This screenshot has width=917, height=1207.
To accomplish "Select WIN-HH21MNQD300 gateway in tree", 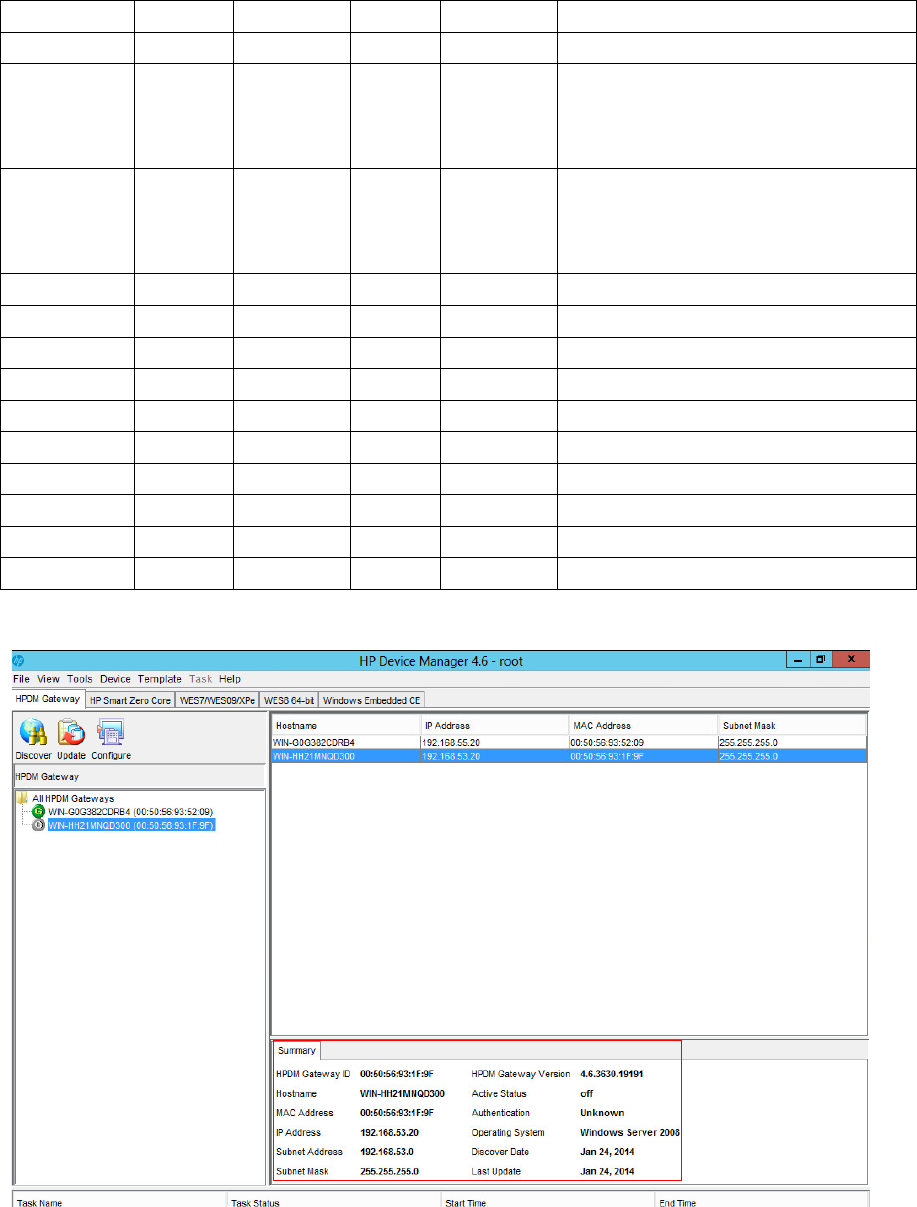I will [132, 825].
